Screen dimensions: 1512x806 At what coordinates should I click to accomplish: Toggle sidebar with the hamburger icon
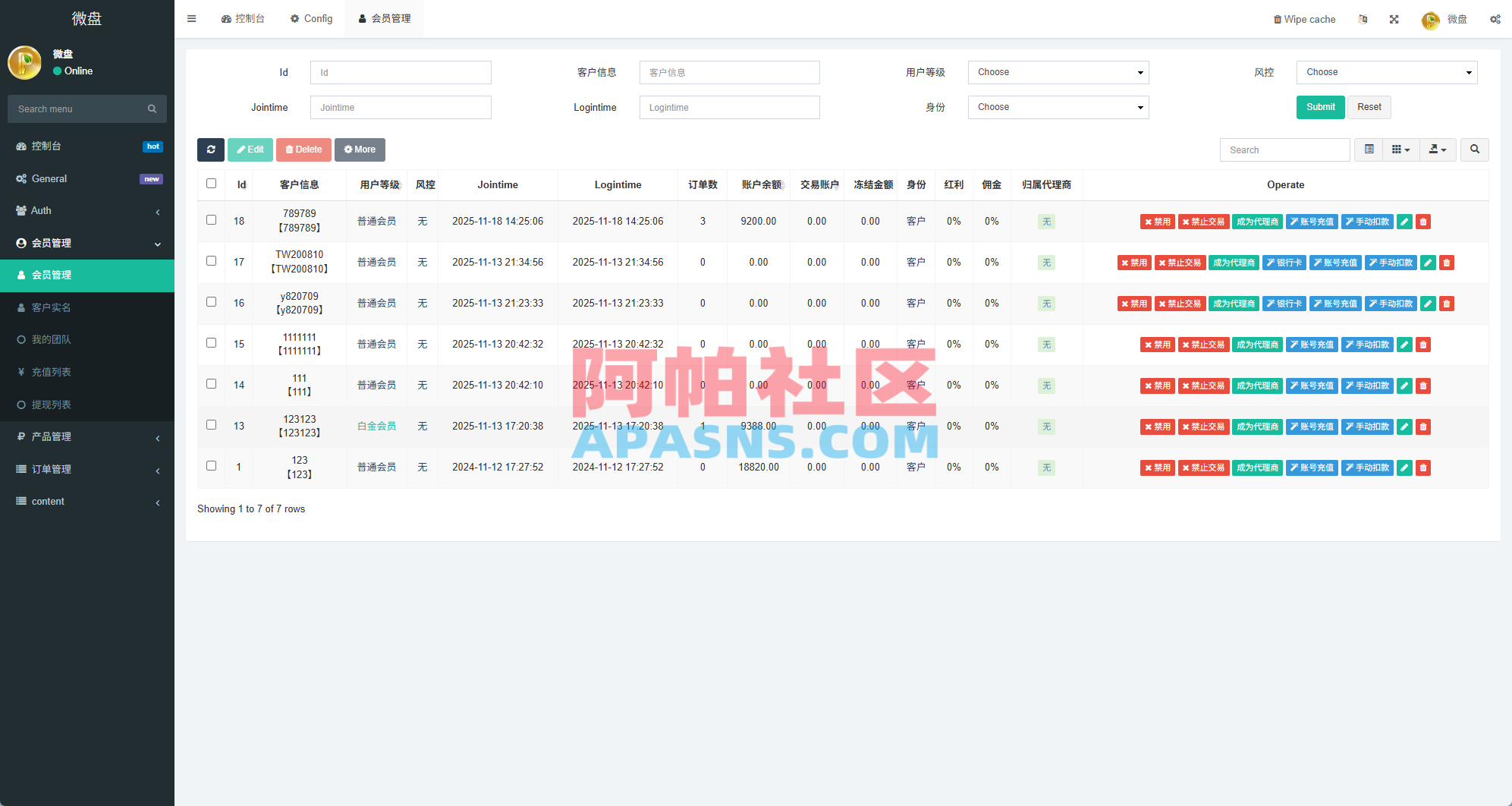pyautogui.click(x=192, y=19)
